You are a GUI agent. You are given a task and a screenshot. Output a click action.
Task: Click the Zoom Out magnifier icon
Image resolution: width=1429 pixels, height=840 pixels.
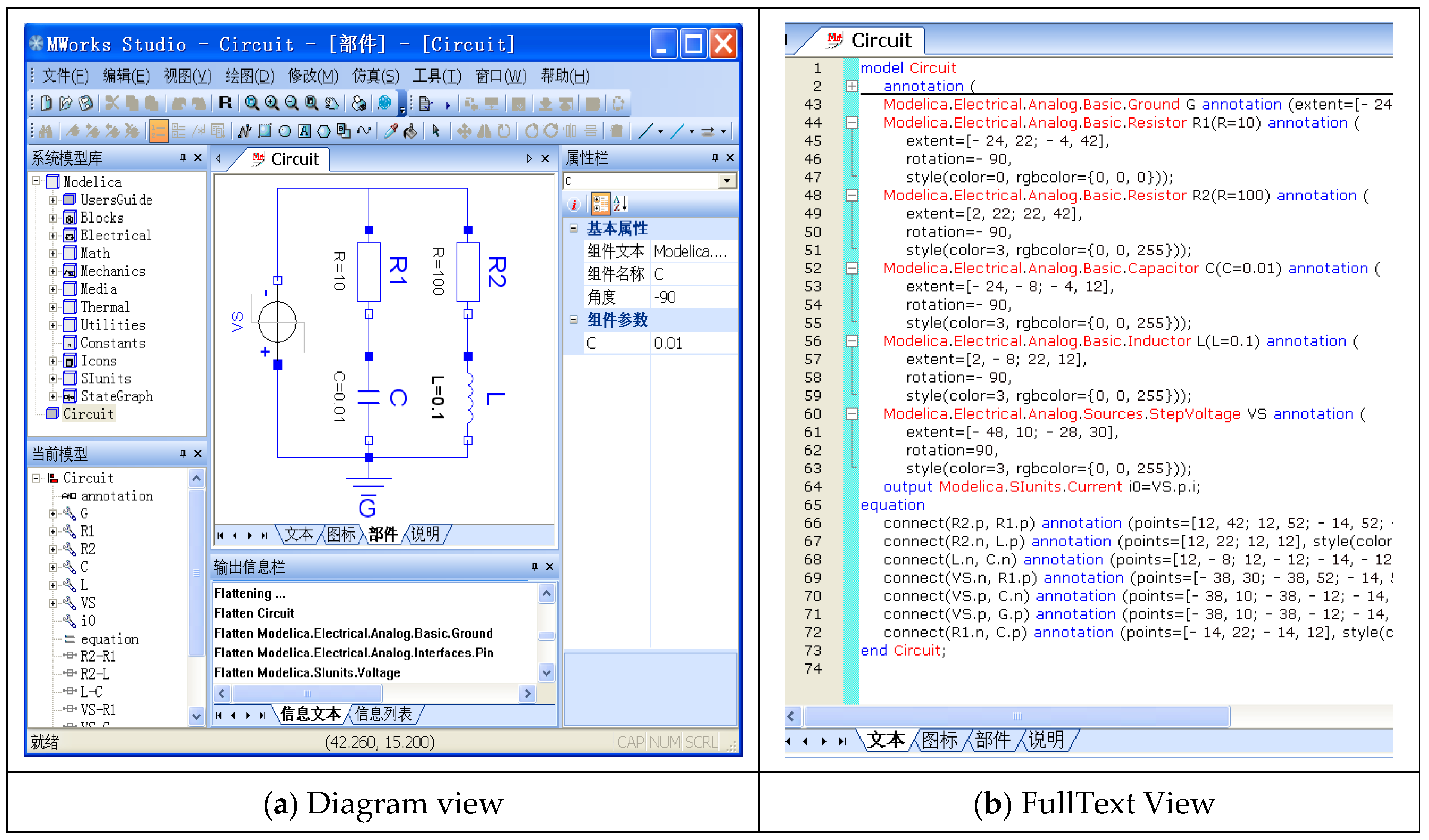click(291, 104)
